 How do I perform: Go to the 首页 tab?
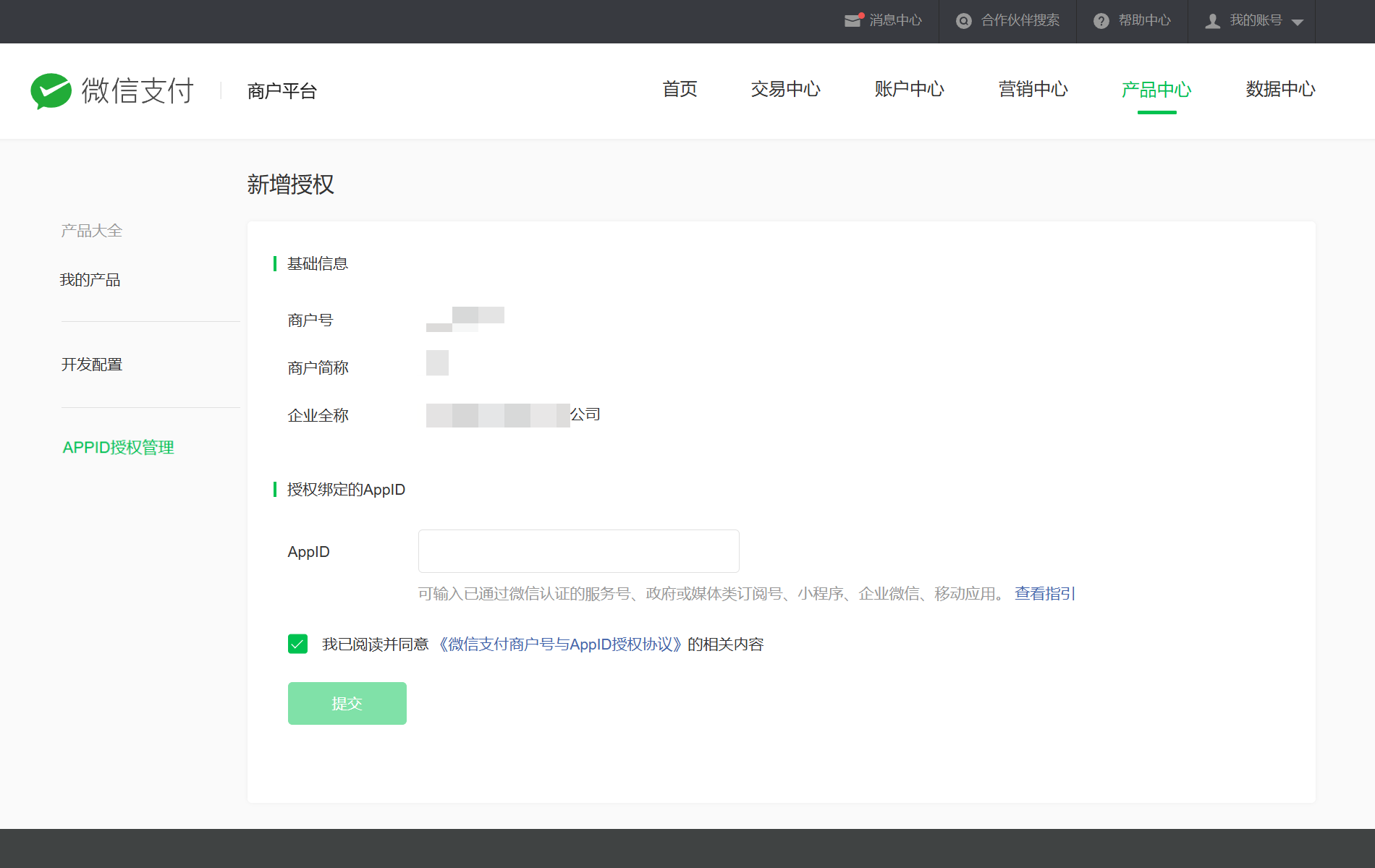[x=680, y=89]
